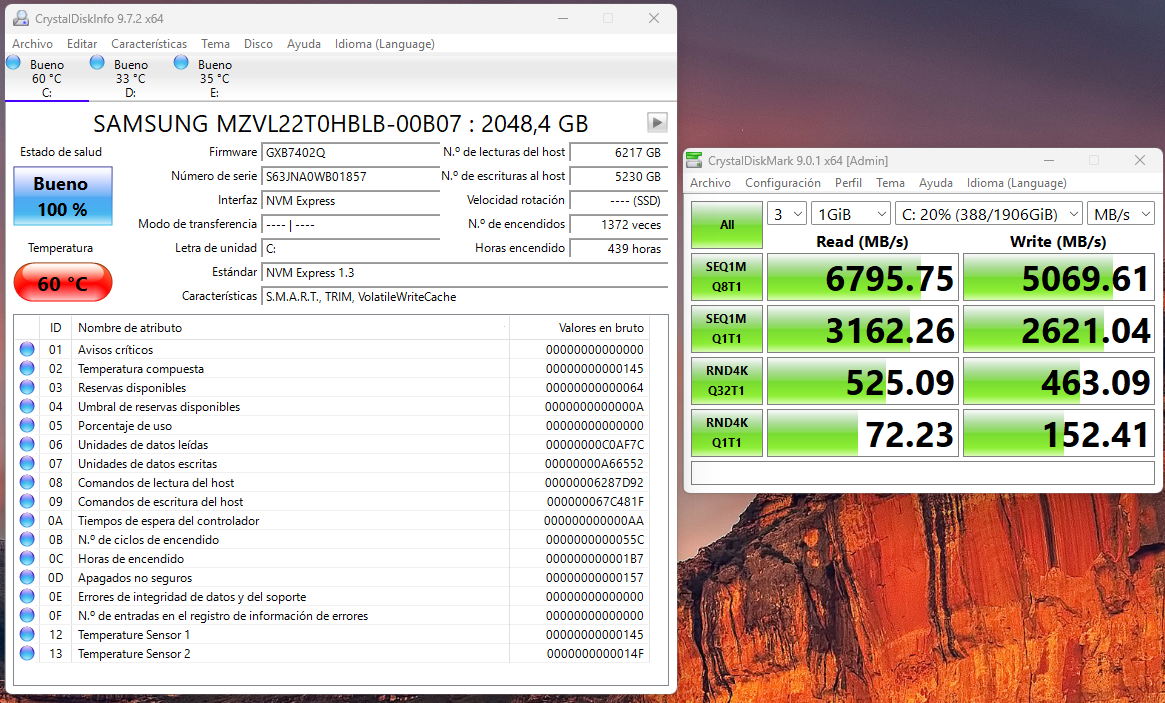Select the C: drive status orb
Screen dimensions: 1165x703
point(13,63)
